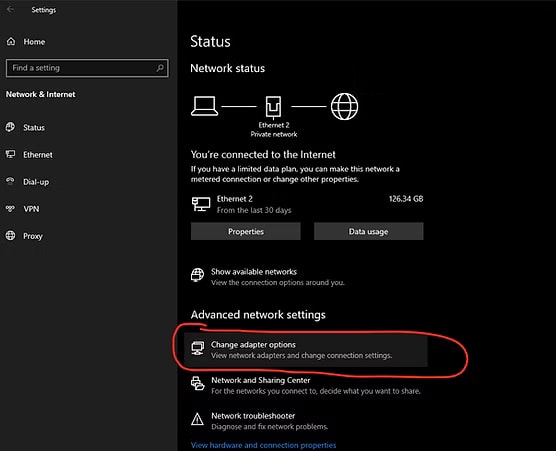Click the Internet globe icon in network diagram
The image size is (556, 451).
(x=344, y=106)
